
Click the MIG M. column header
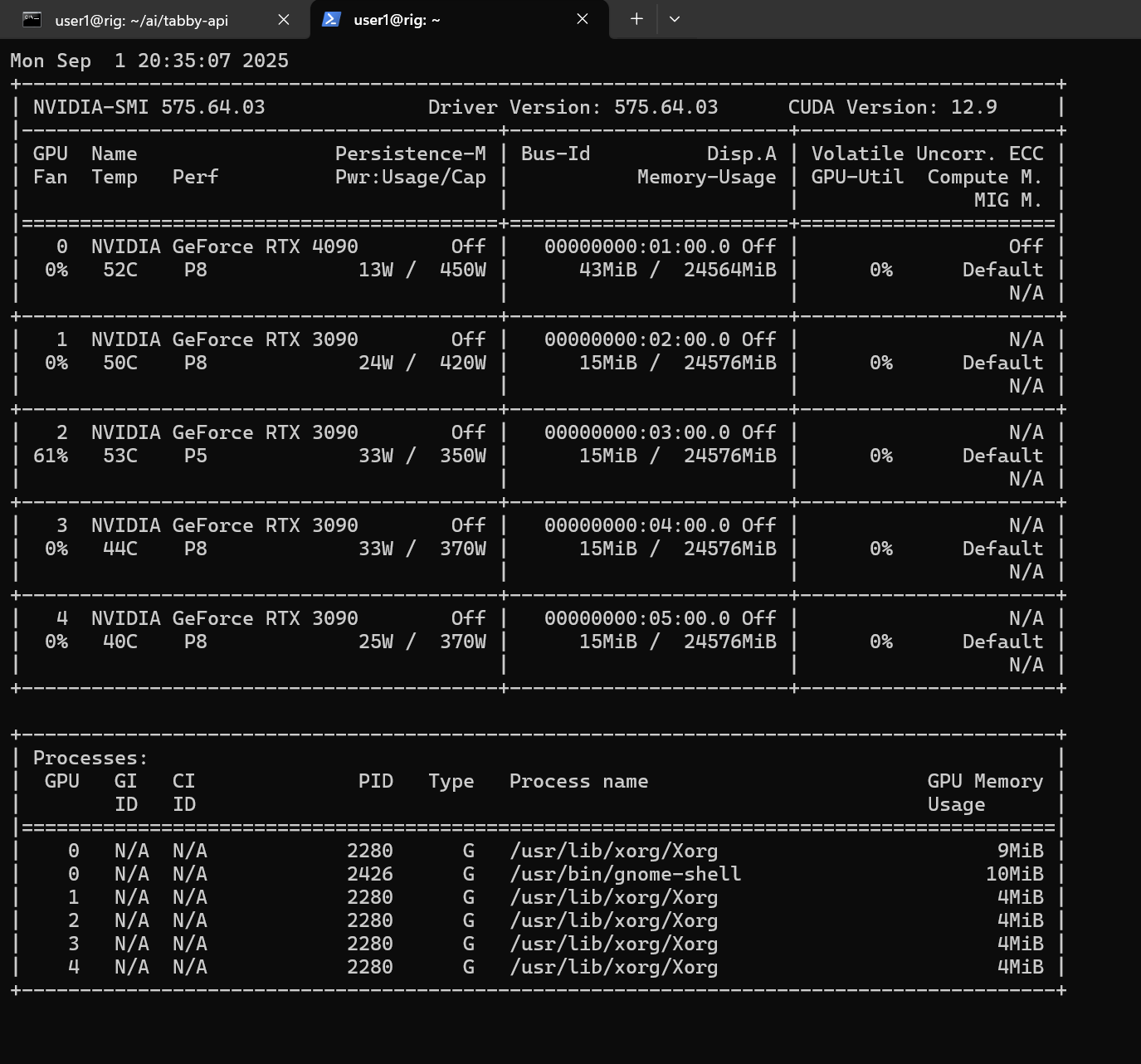point(1008,200)
